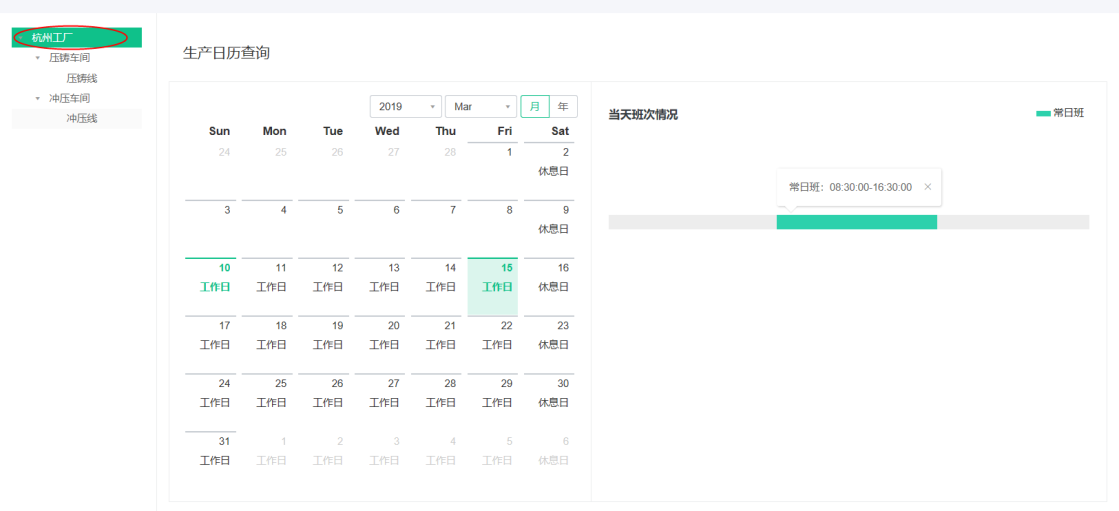Click greyed-out April 6 休息日 cell

[549, 460]
